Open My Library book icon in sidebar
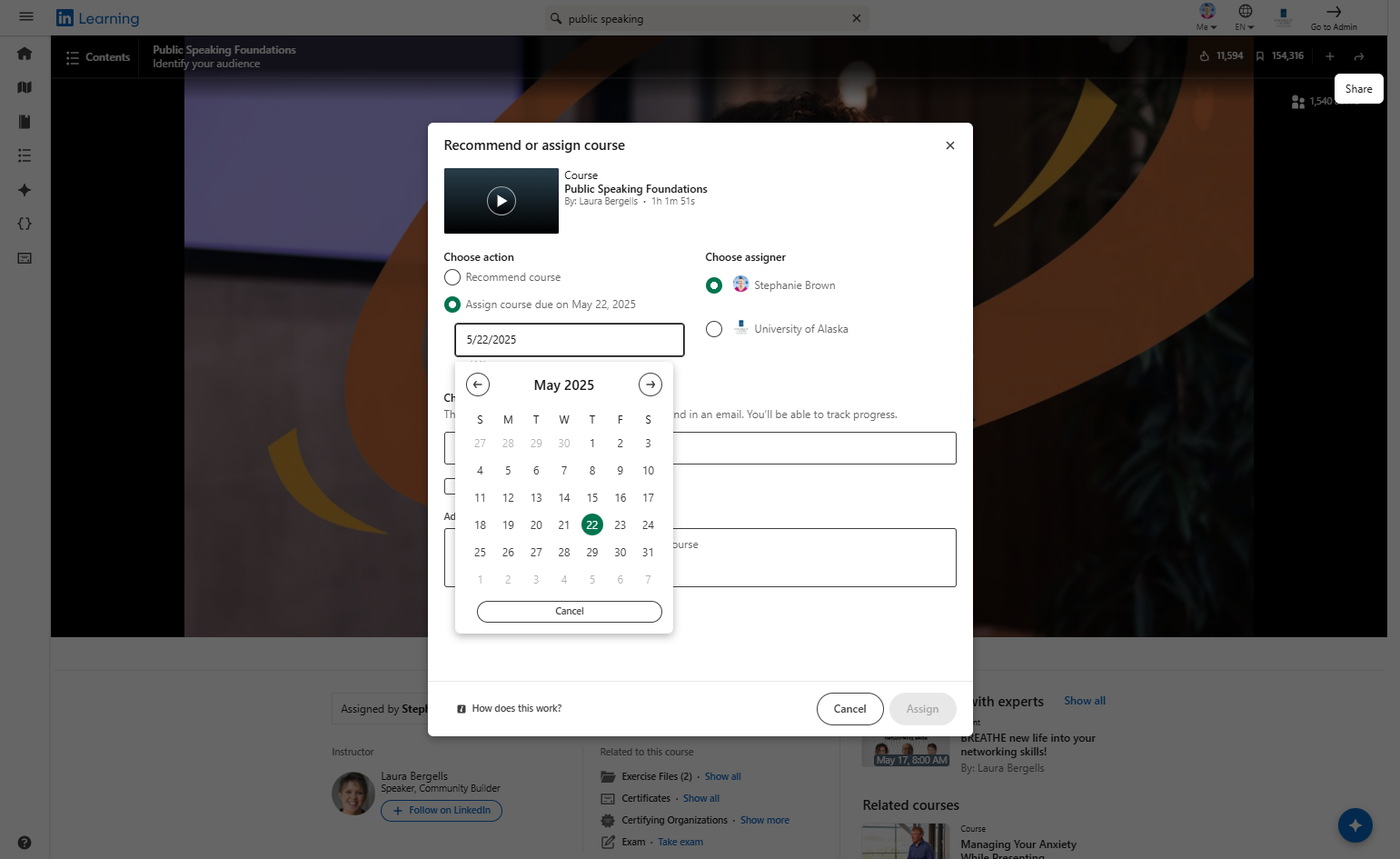This screenshot has width=1400, height=859. coord(25,122)
